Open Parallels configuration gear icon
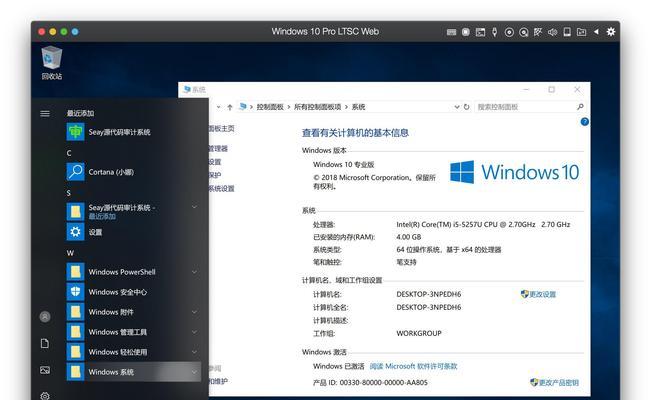The width and height of the screenshot is (651, 400). (611, 32)
